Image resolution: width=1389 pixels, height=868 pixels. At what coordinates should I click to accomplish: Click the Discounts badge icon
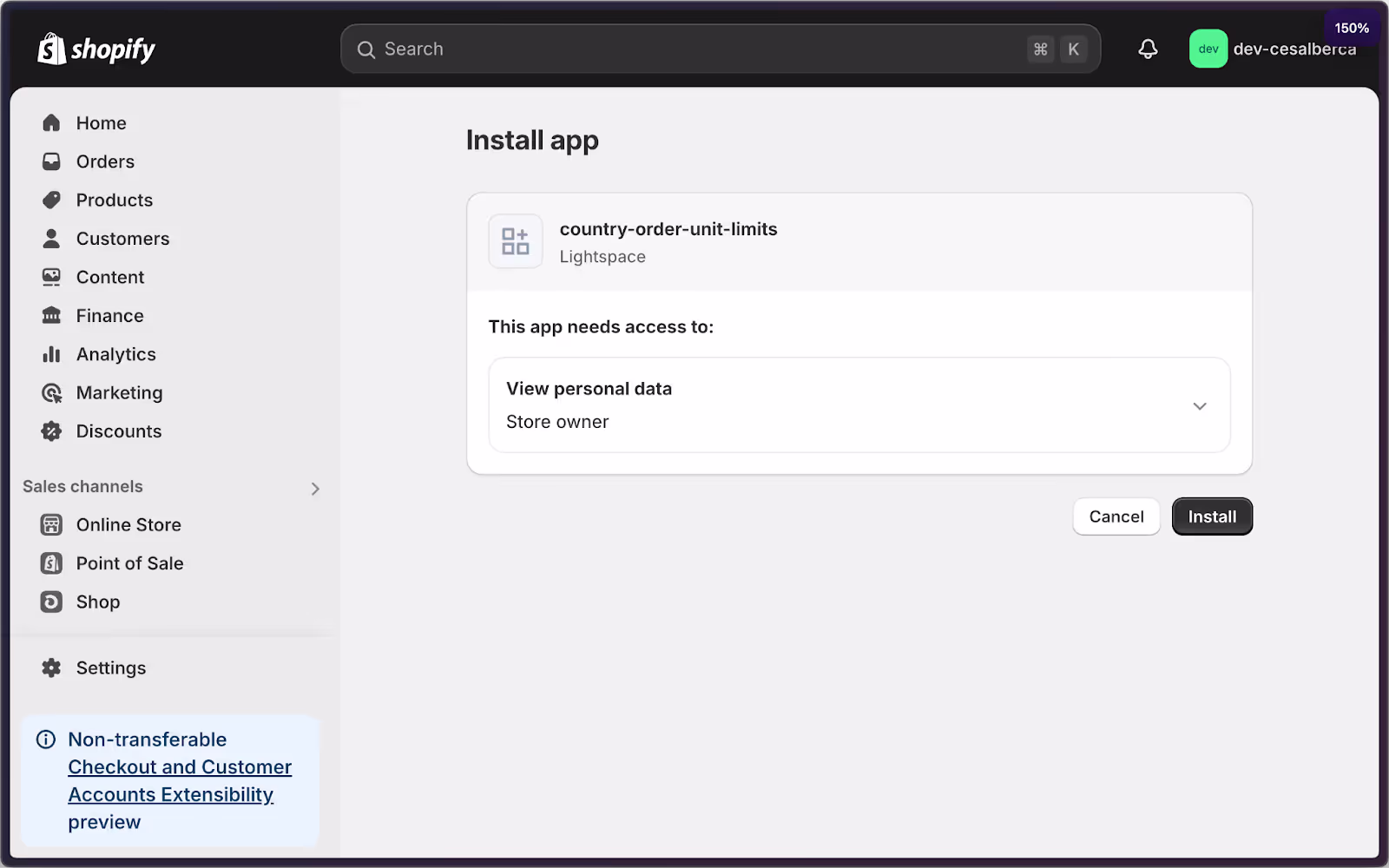pyautogui.click(x=51, y=431)
